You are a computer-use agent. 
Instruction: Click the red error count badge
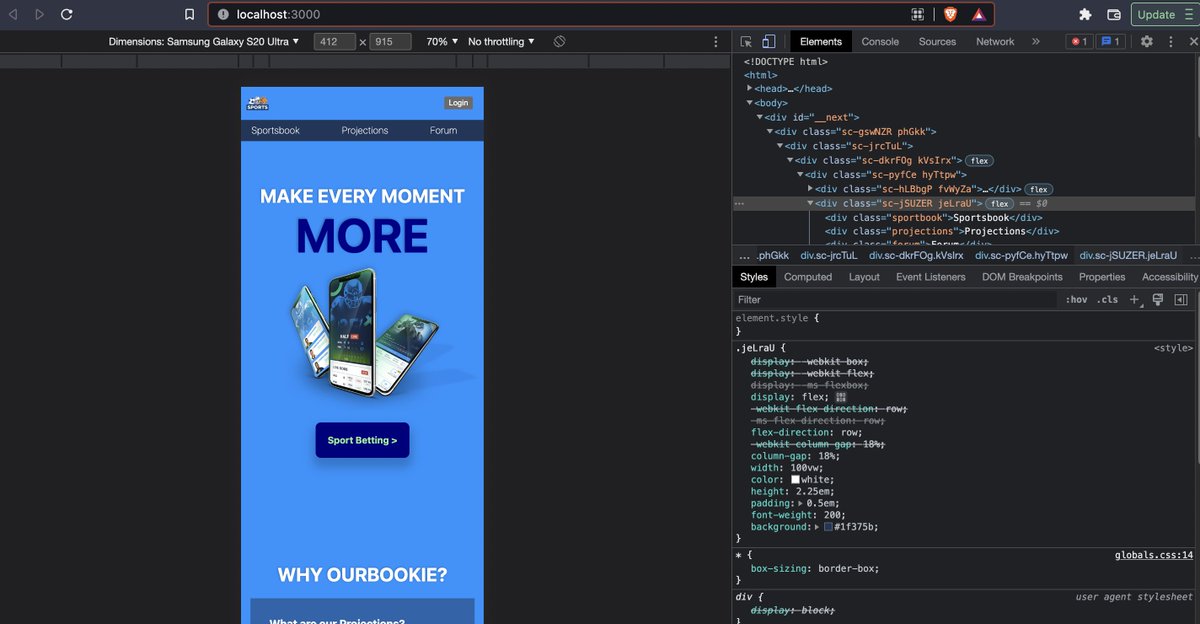point(1079,42)
